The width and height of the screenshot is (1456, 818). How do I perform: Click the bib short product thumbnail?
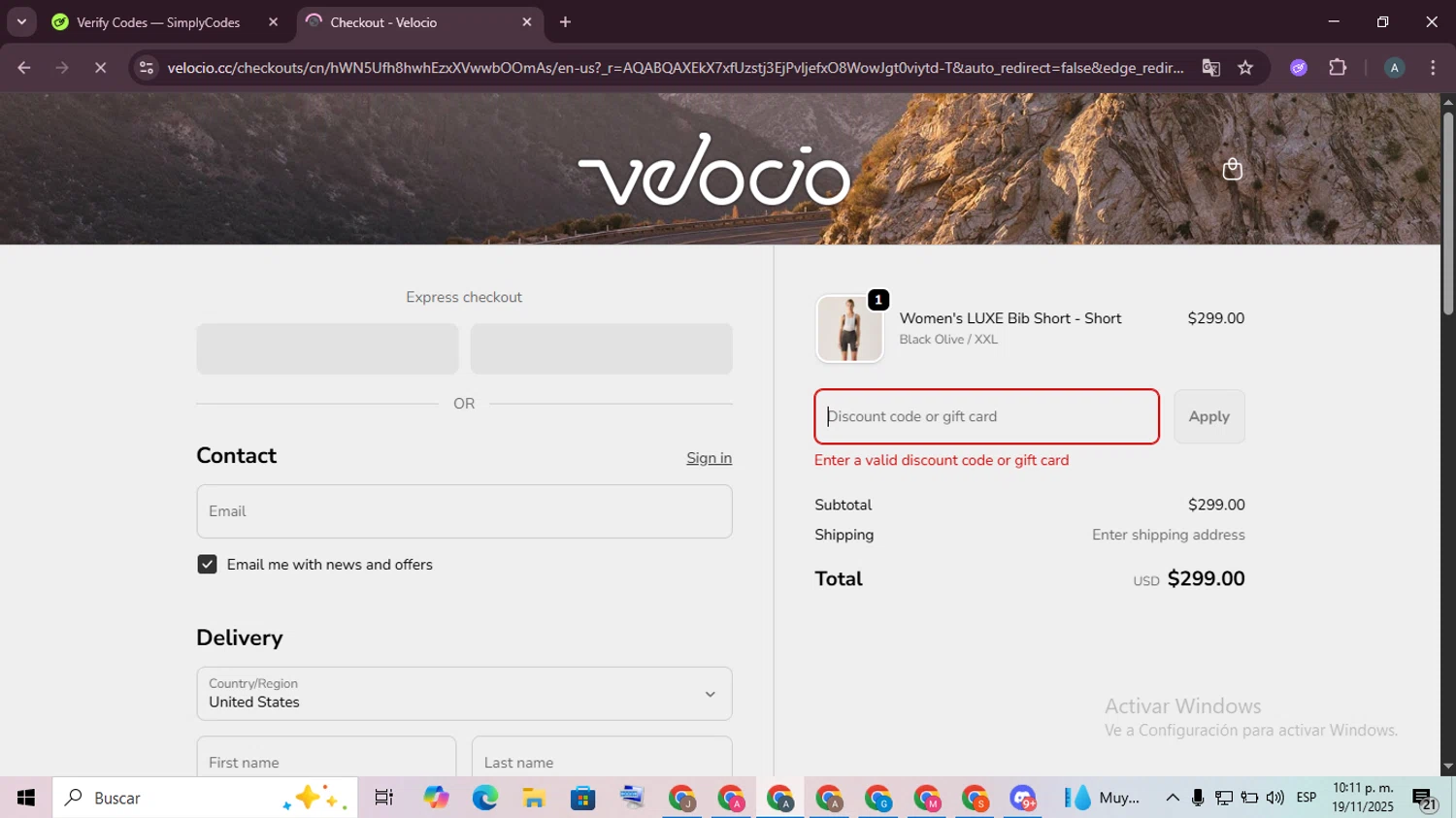[849, 329]
